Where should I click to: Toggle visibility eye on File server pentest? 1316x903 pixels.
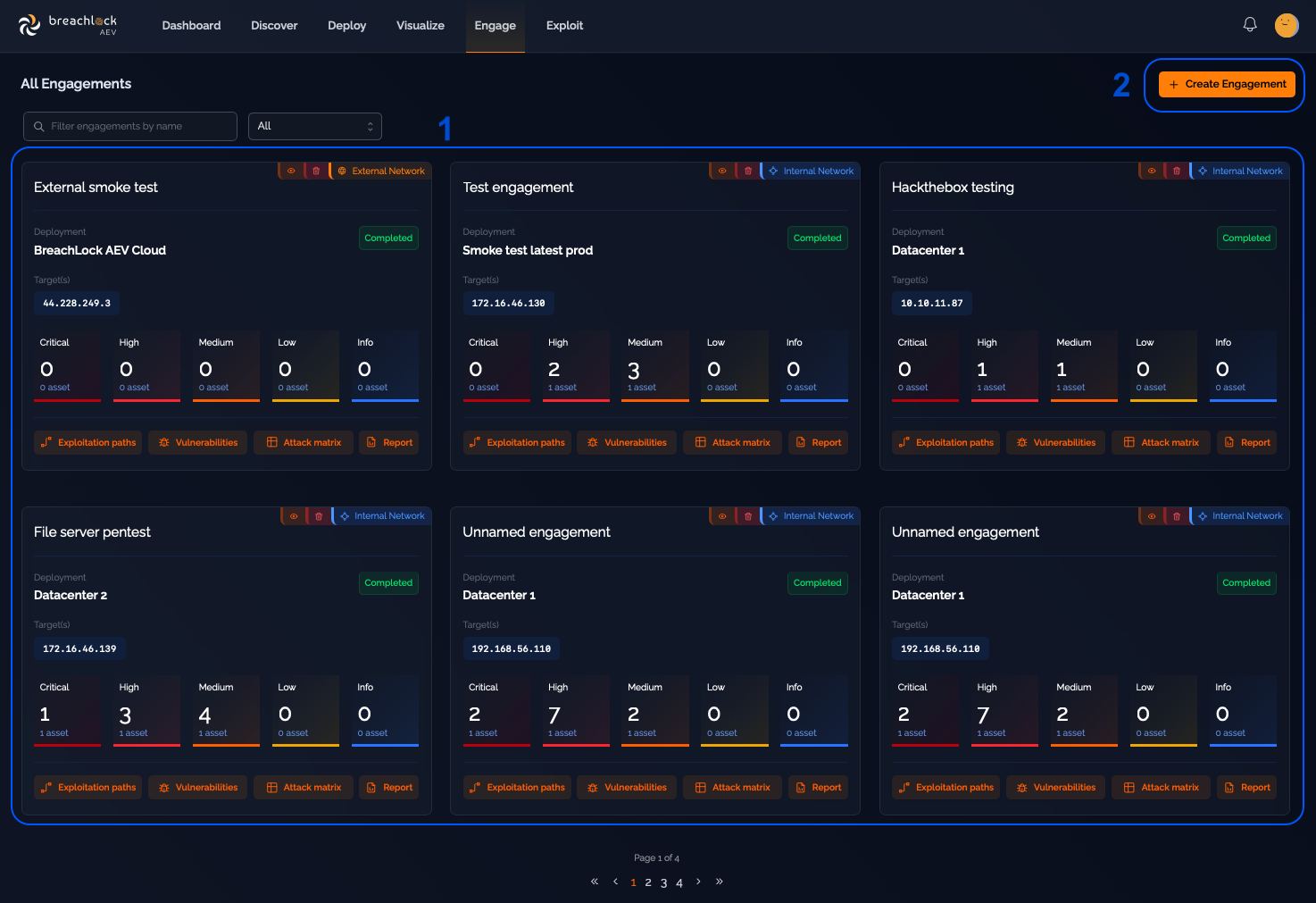coord(294,515)
